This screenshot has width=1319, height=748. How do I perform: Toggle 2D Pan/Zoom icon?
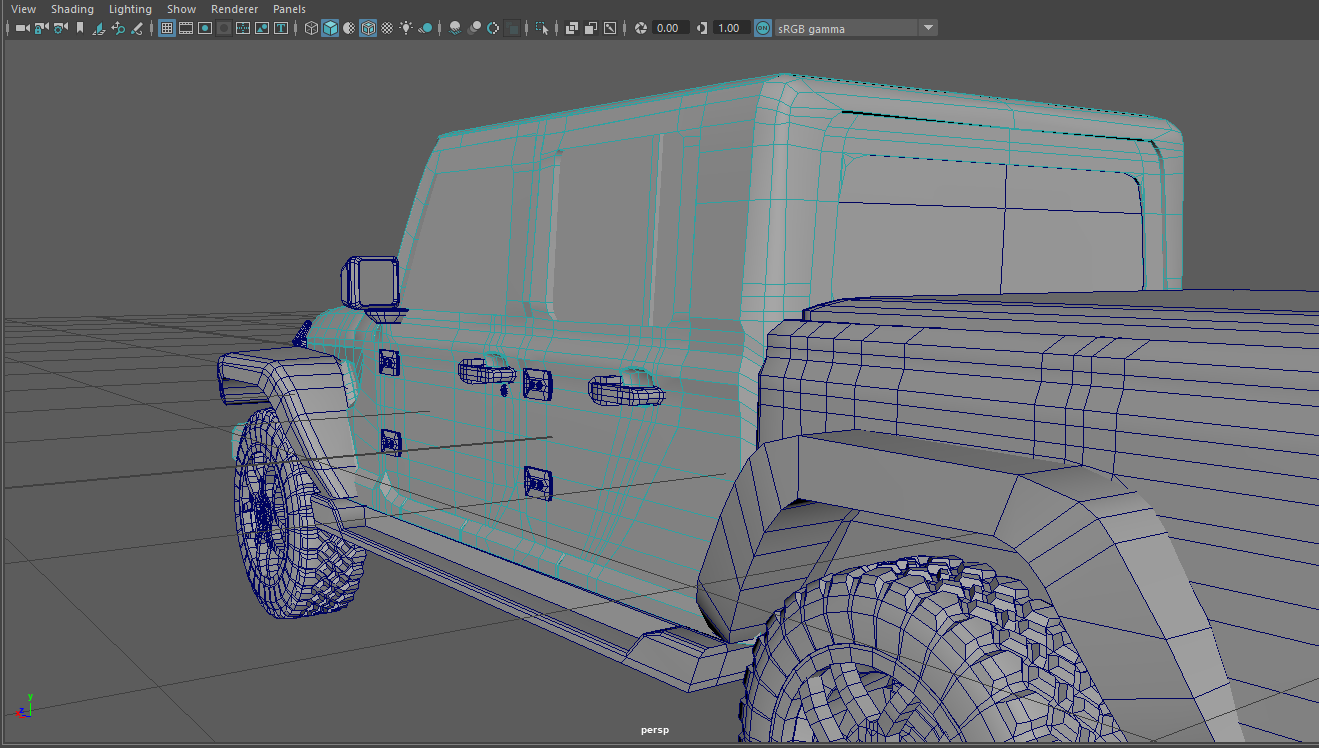click(118, 28)
